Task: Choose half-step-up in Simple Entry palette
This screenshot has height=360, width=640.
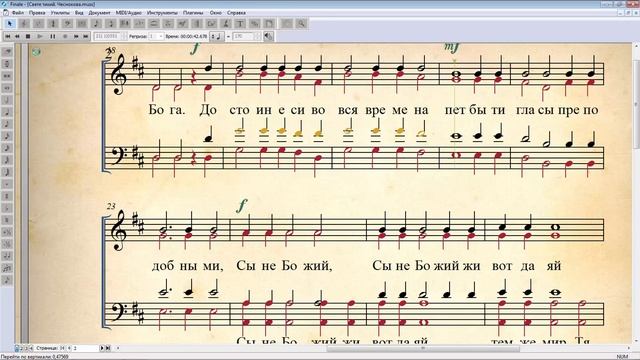Action: pos(7,232)
